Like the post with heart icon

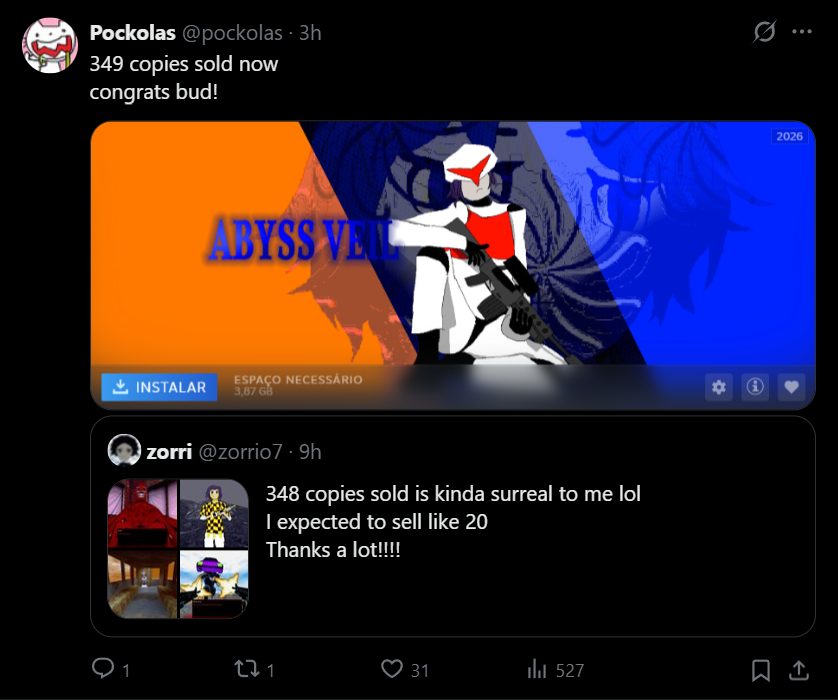point(392,669)
